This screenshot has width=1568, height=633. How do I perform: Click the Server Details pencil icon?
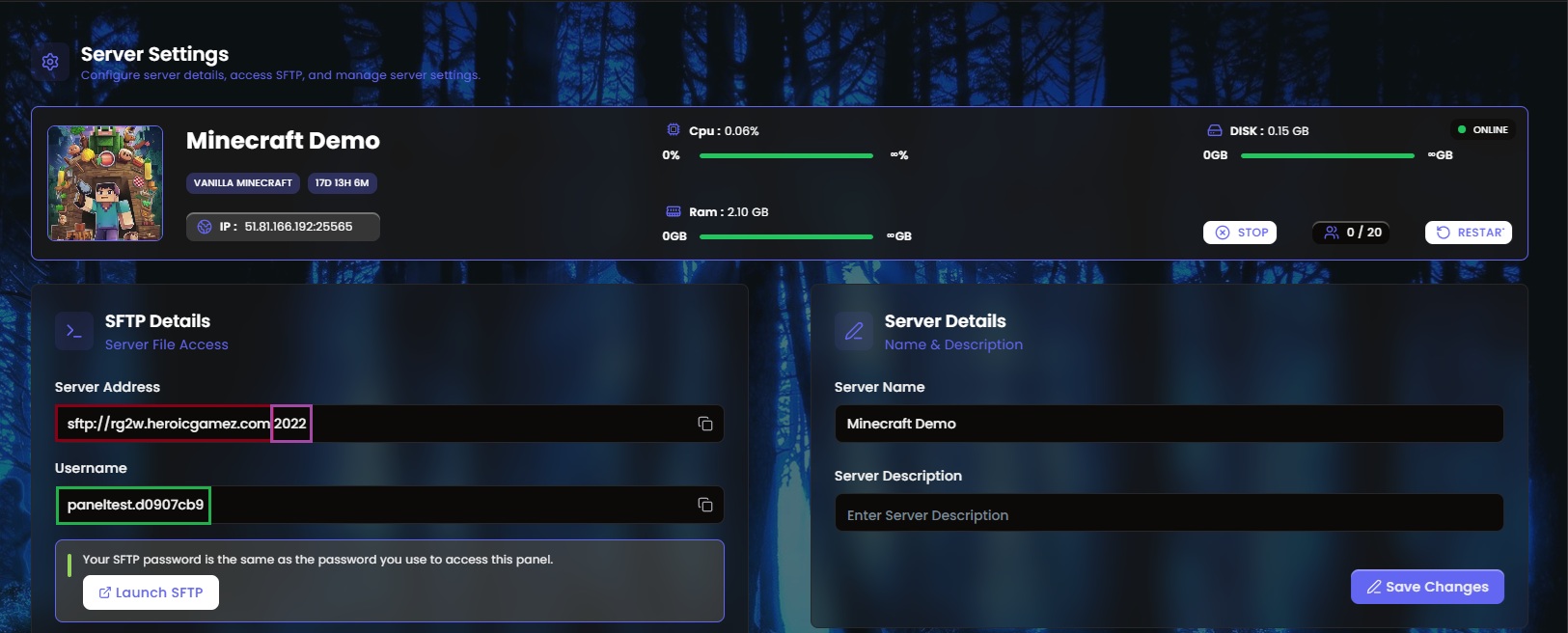coord(854,331)
